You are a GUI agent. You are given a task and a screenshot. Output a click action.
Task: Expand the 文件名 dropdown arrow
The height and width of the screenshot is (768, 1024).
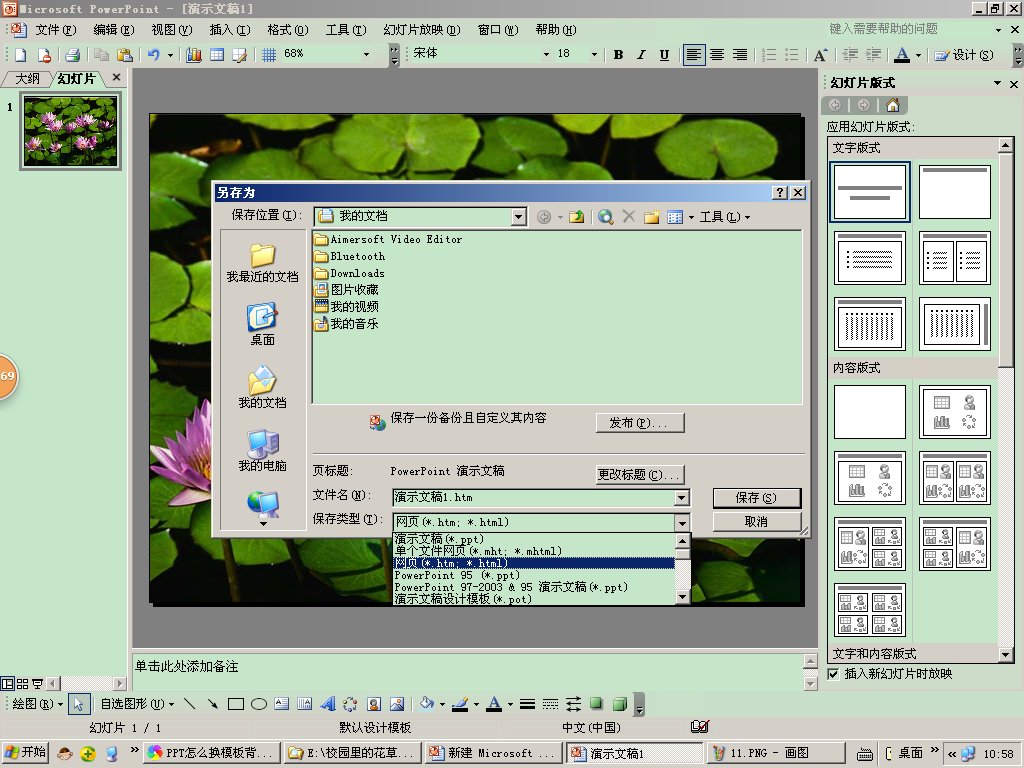[682, 497]
